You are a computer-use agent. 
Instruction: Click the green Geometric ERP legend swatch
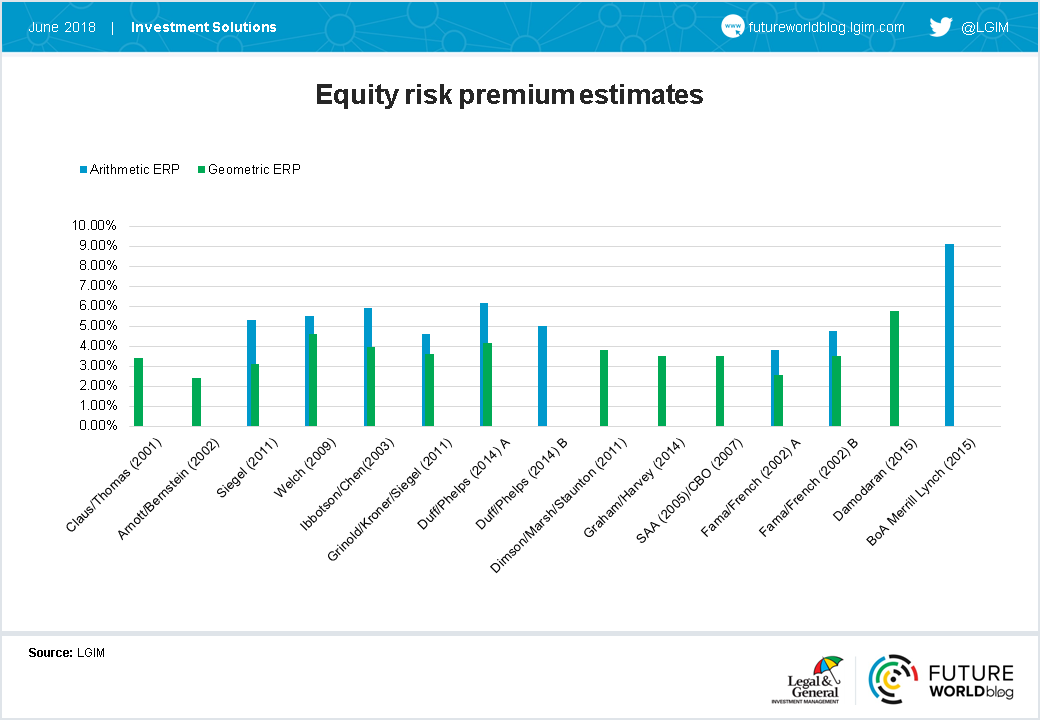coord(202,170)
